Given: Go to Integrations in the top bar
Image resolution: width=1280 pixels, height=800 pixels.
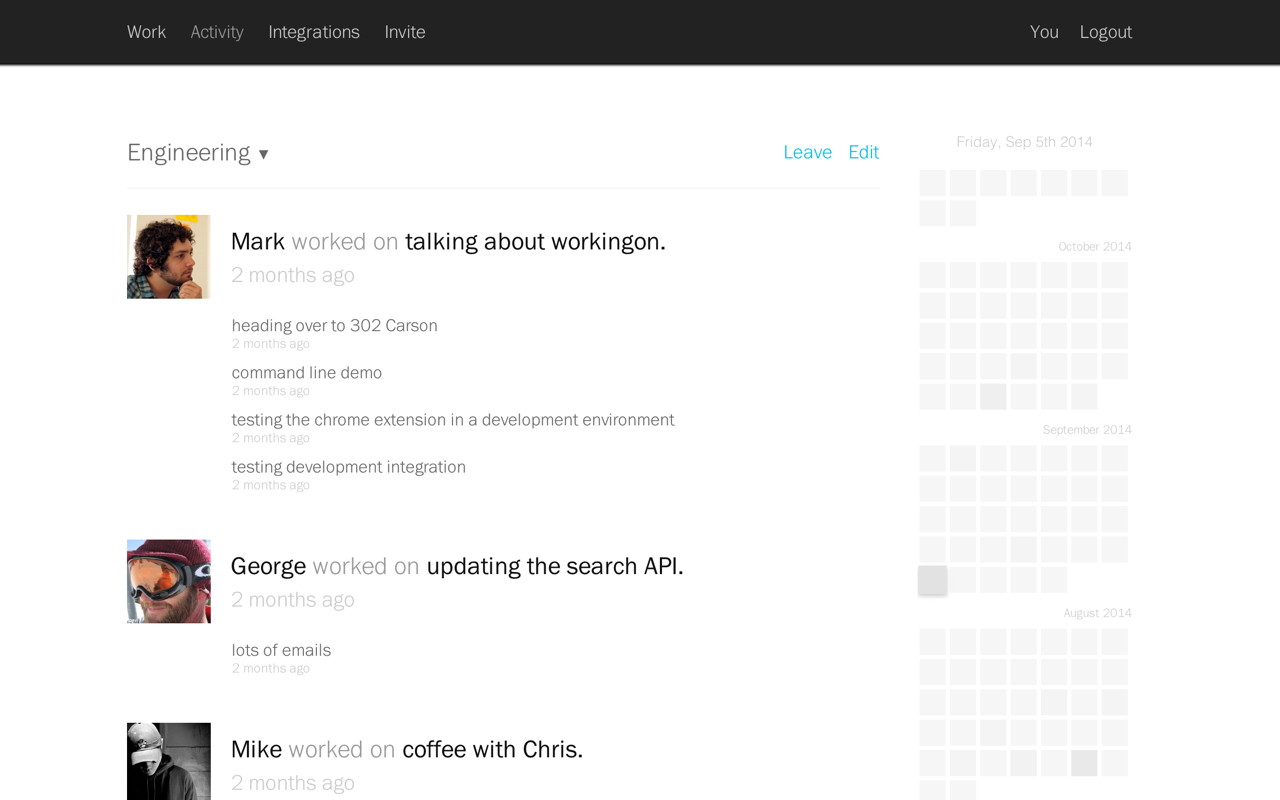Looking at the screenshot, I should [x=314, y=32].
